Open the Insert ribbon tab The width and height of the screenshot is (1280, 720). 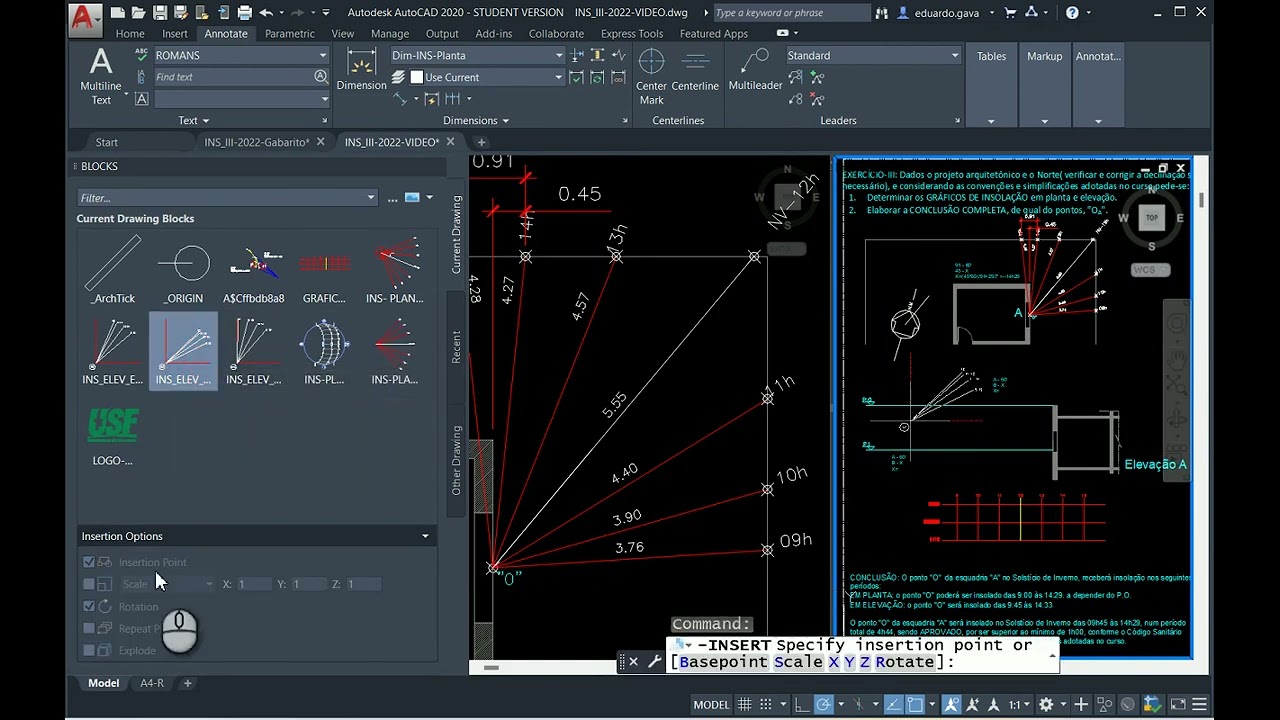(x=175, y=33)
